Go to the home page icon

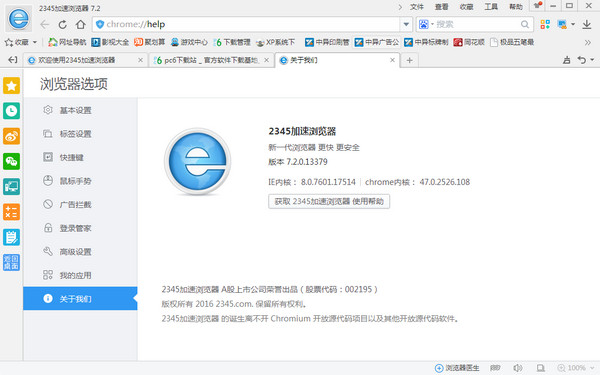[80, 24]
